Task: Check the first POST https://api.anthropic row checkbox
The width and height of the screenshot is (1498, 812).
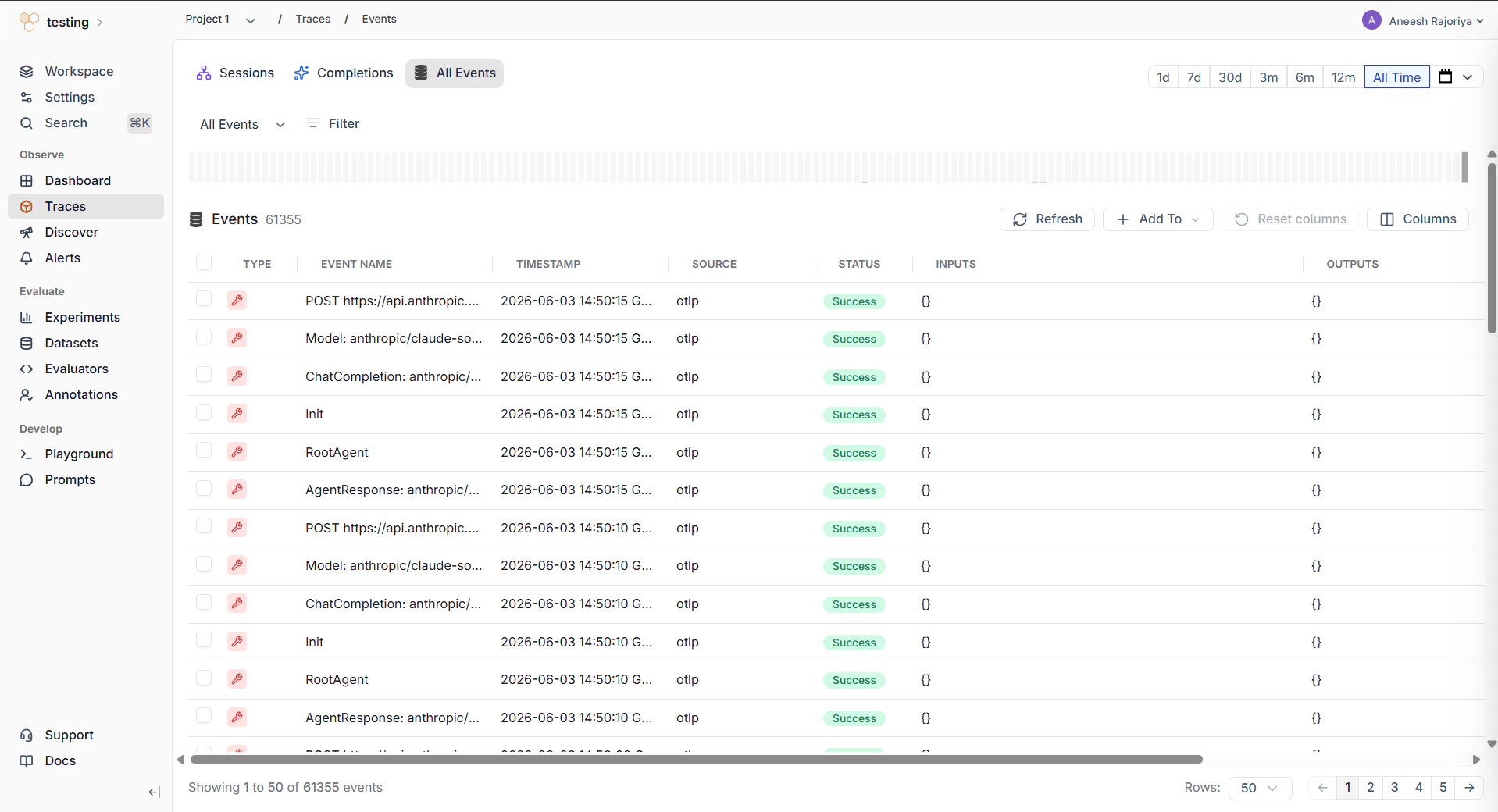Action: [204, 298]
